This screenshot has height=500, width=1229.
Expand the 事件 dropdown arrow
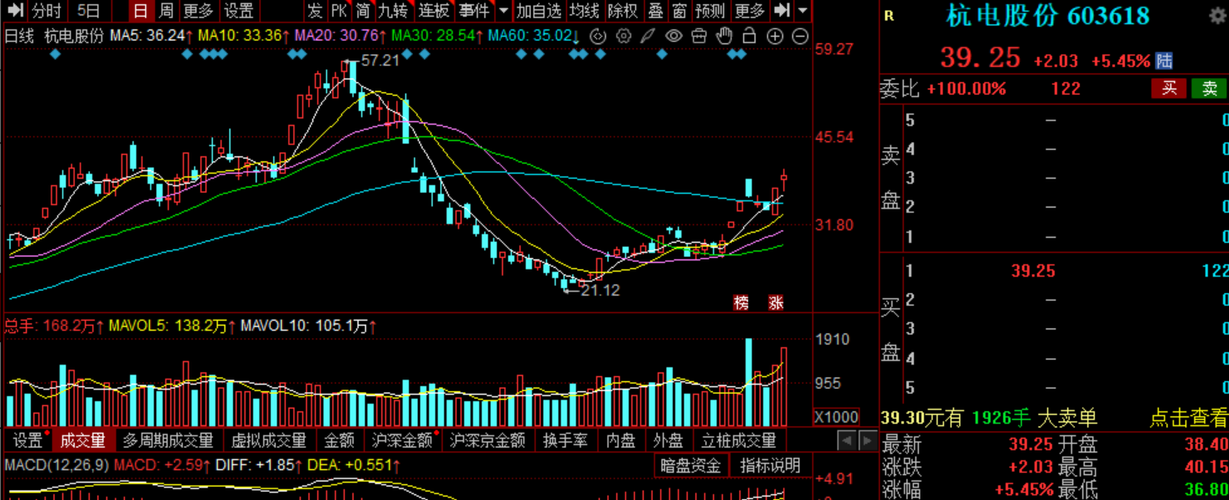click(x=502, y=11)
